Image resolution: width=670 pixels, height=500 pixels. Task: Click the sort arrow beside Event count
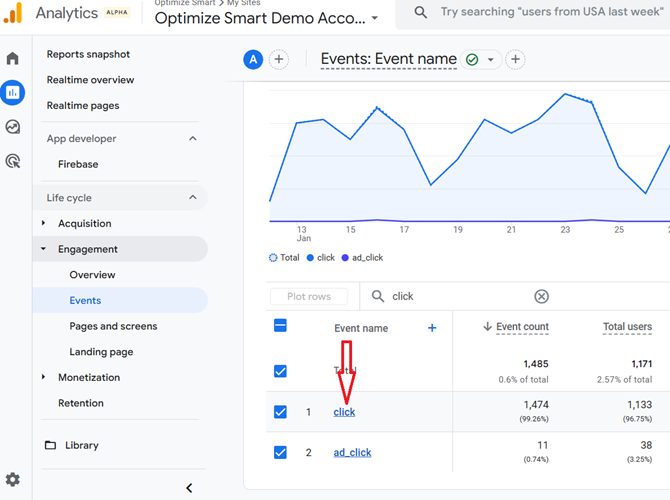point(487,326)
